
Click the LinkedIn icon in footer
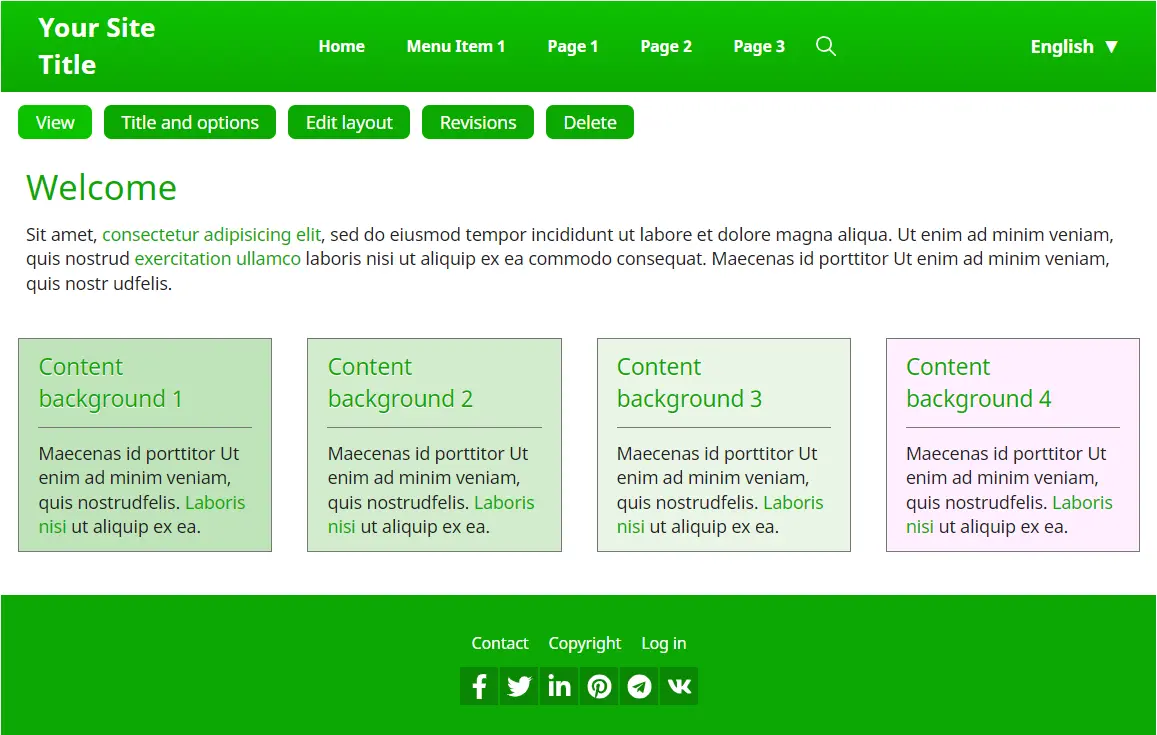[x=559, y=686]
